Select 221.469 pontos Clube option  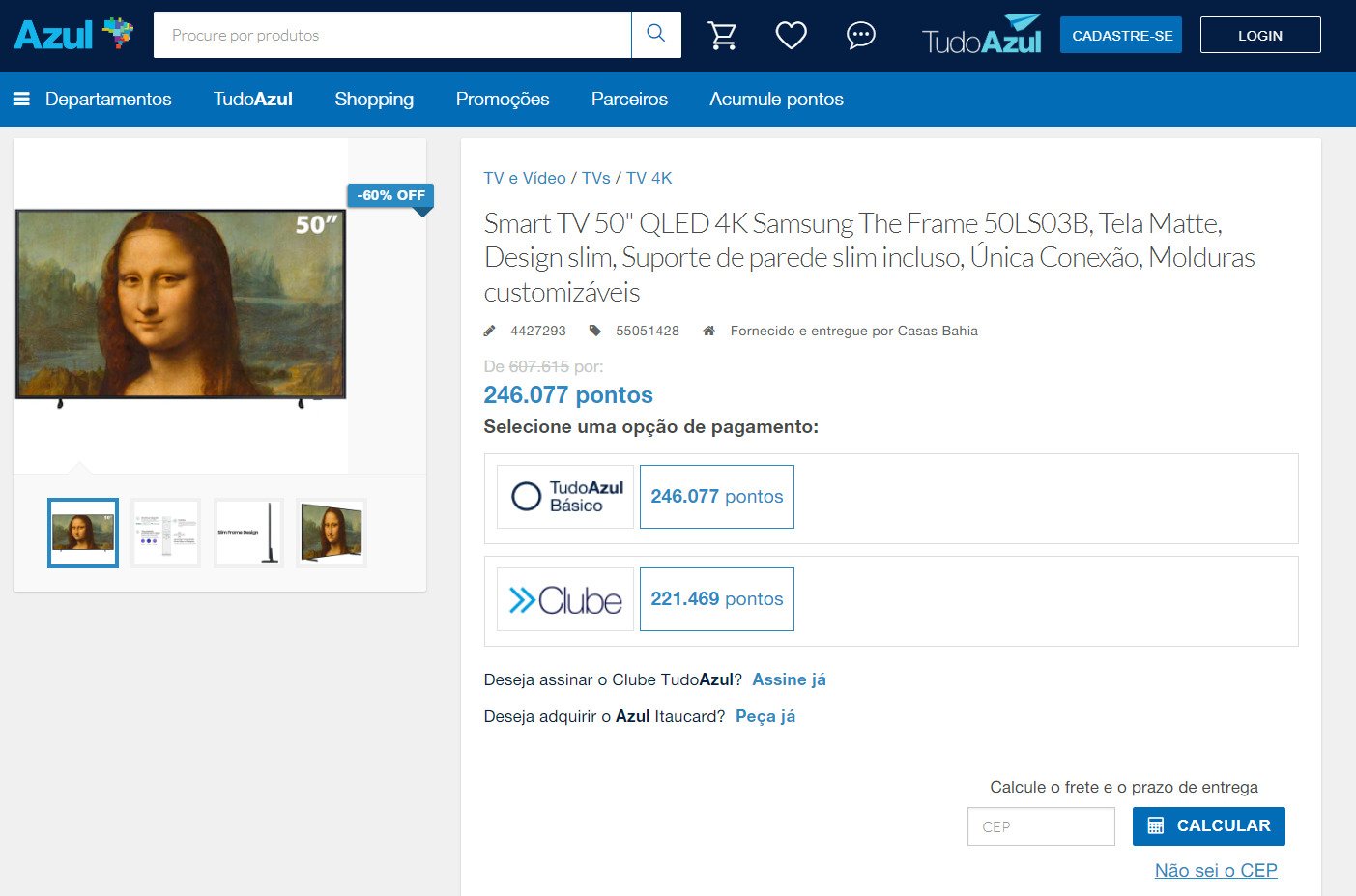coord(717,599)
